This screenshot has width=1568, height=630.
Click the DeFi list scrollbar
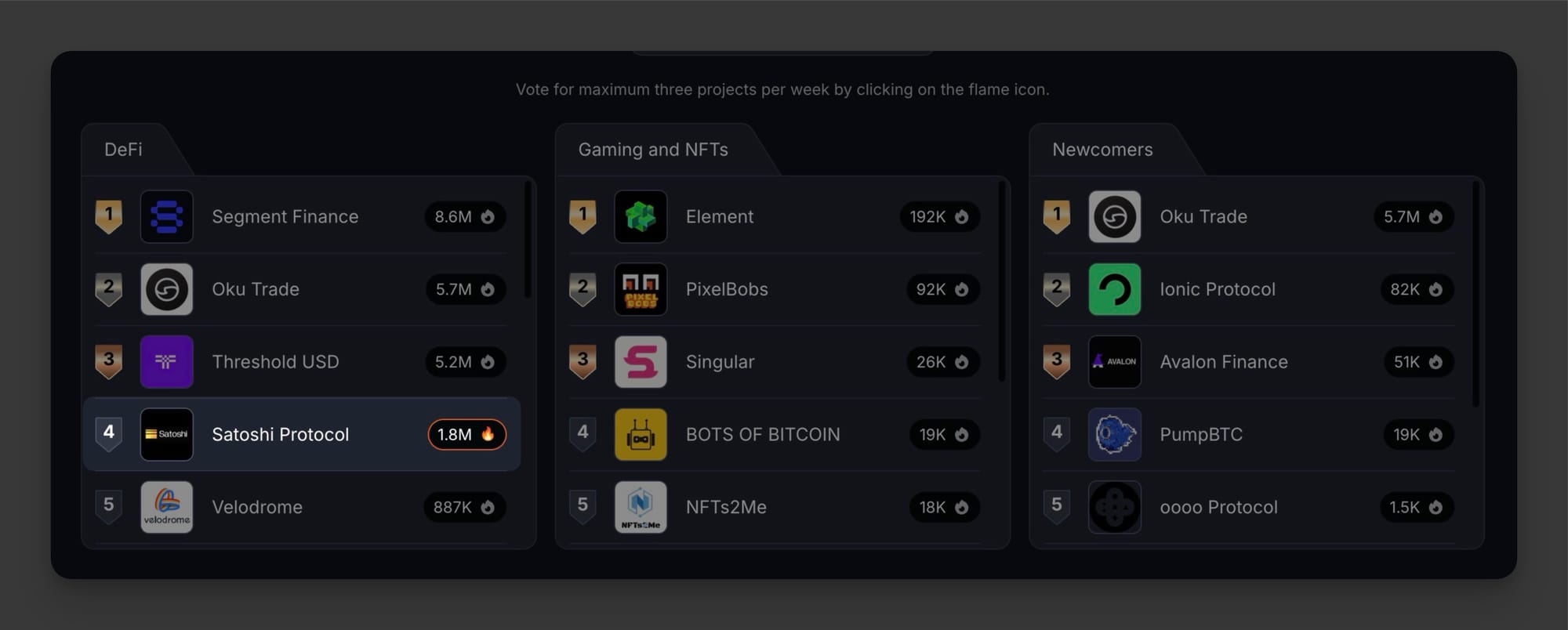(x=528, y=240)
